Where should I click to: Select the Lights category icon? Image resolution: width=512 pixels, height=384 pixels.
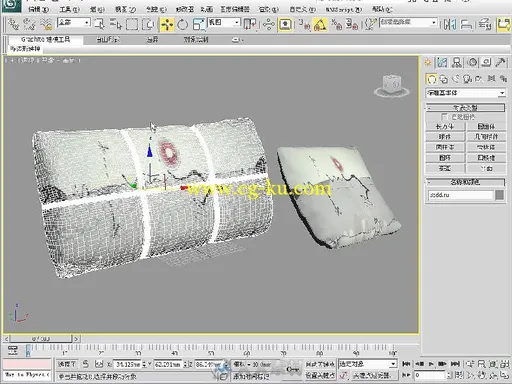tap(456, 79)
